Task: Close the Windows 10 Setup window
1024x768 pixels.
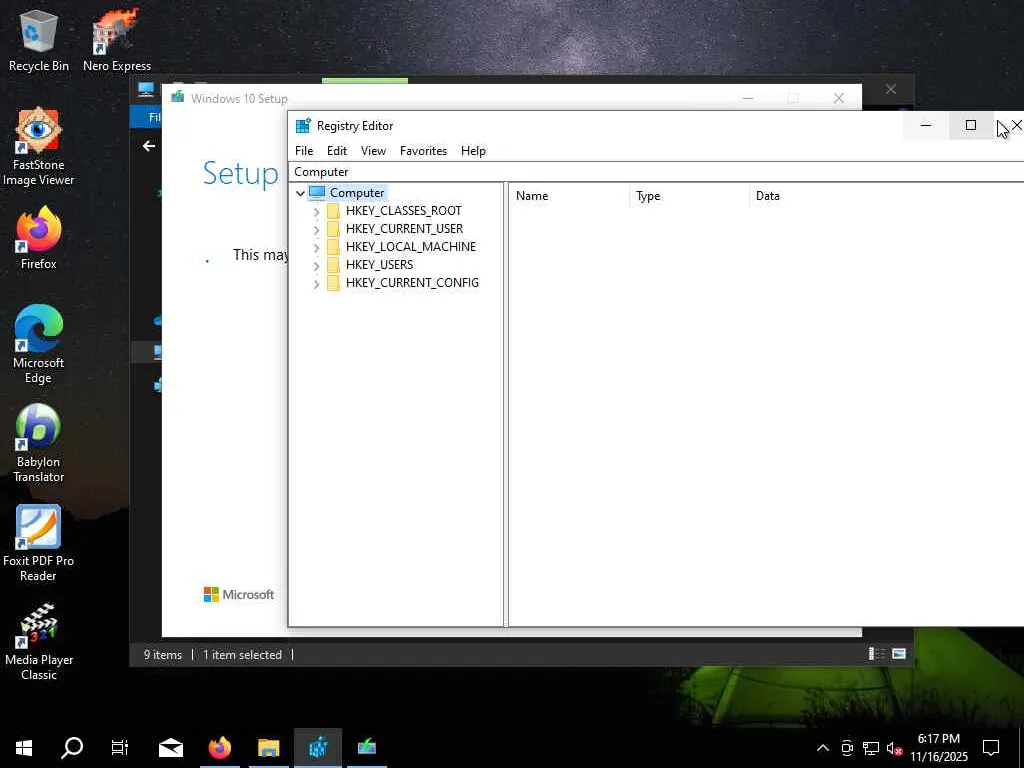Action: [x=839, y=98]
